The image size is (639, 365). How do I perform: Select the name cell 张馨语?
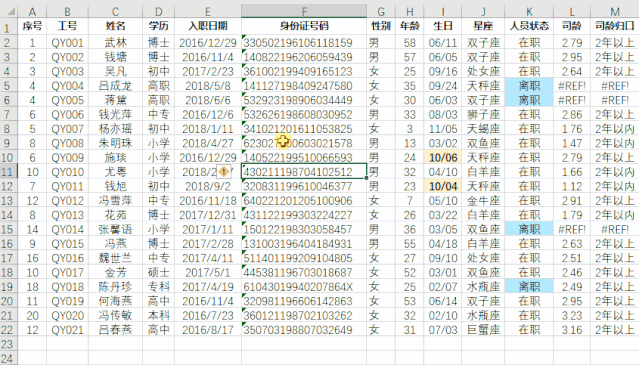click(x=115, y=229)
